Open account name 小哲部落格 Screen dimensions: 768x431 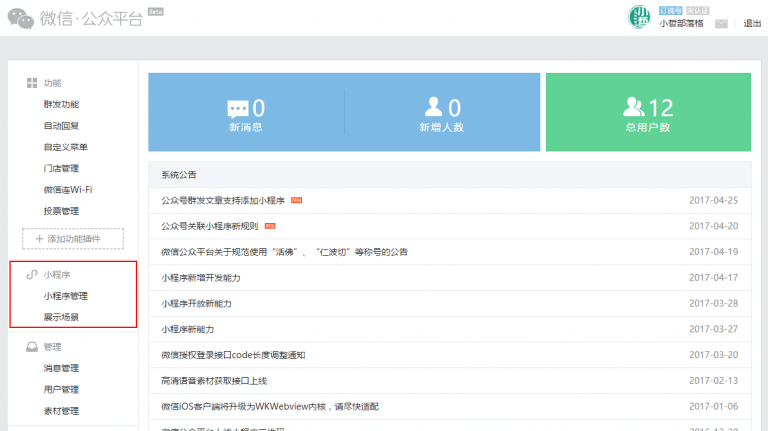pos(681,24)
